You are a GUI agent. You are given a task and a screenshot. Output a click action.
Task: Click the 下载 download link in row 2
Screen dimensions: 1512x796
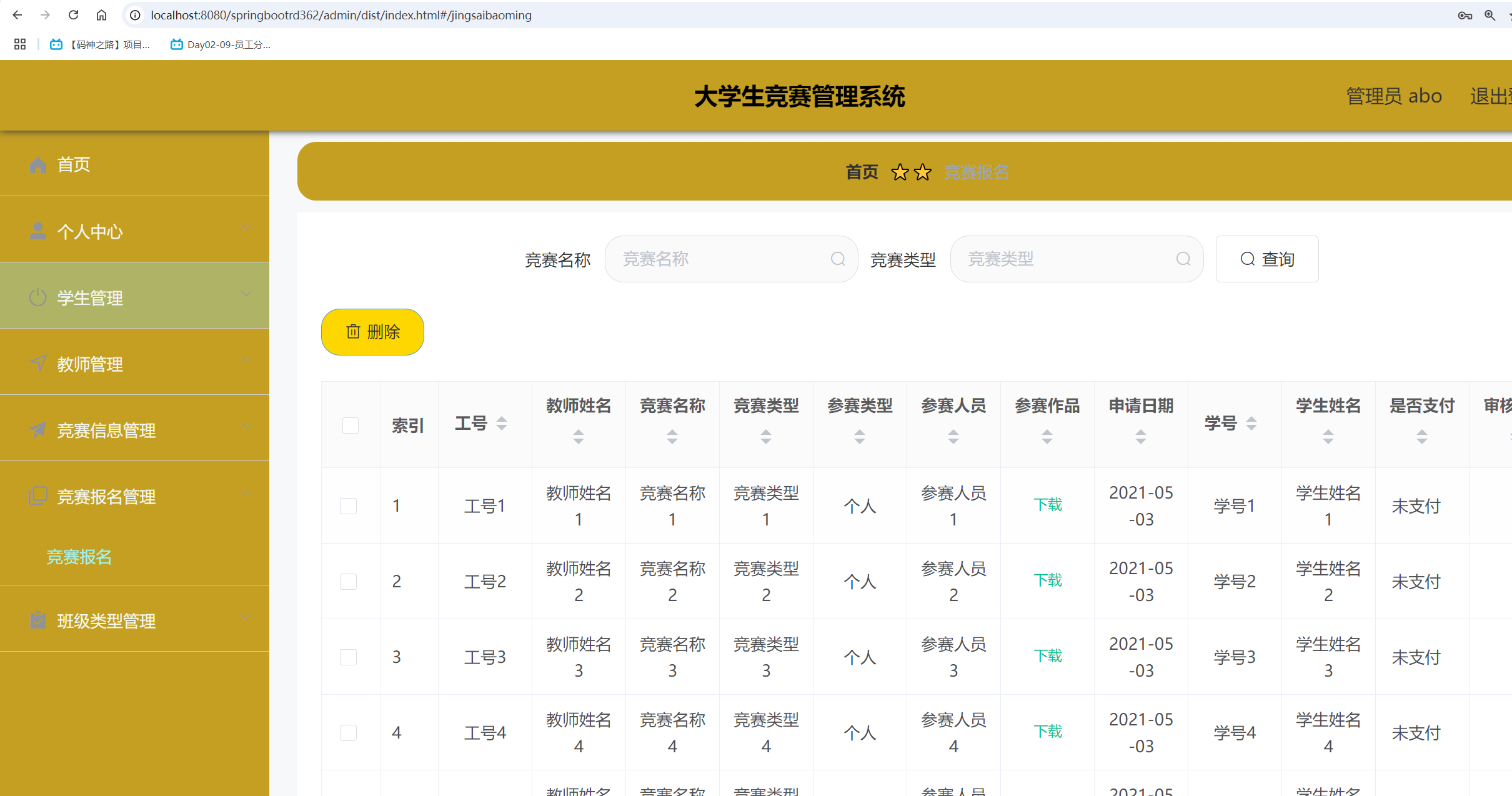pyautogui.click(x=1047, y=580)
